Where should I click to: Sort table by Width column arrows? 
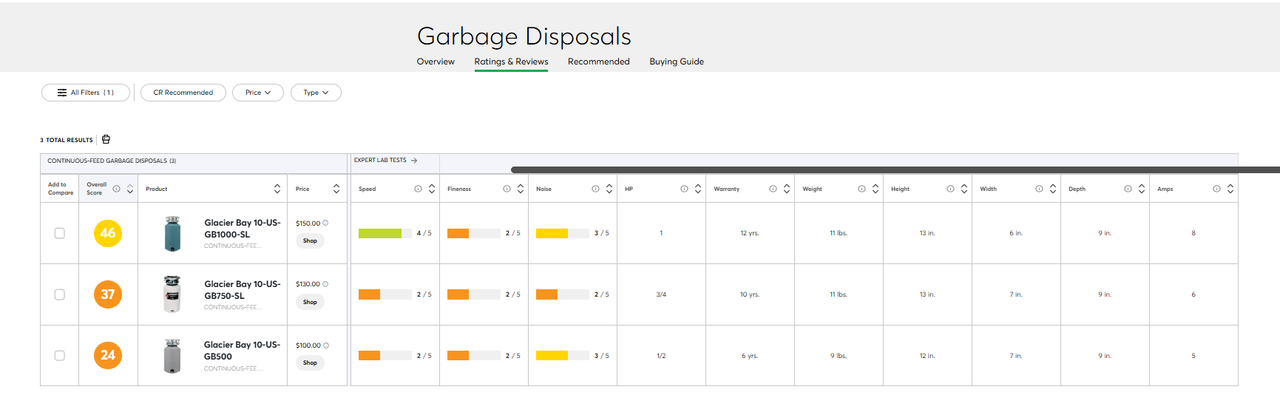[1052, 188]
